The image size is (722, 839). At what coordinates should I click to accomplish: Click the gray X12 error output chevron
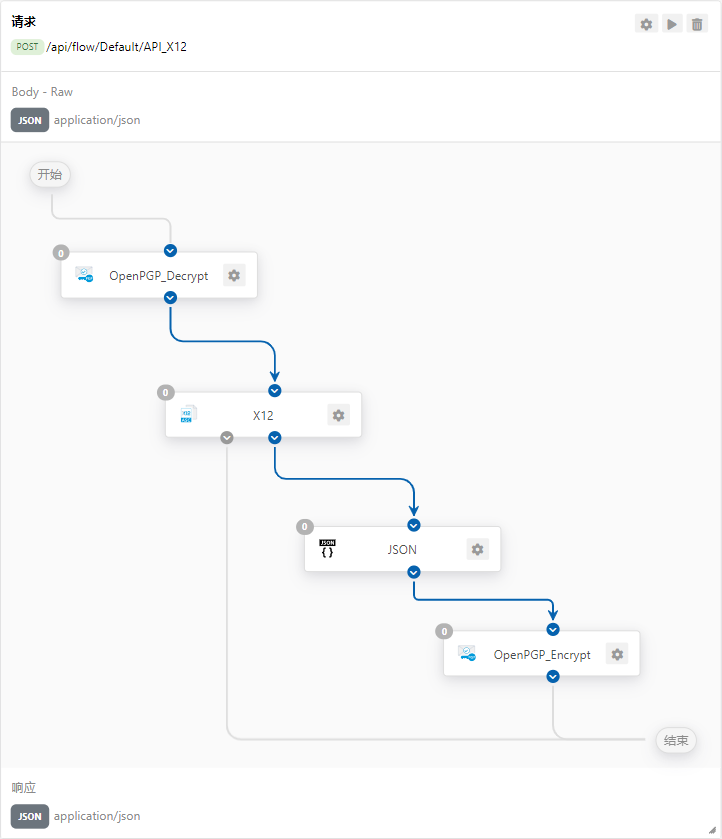227,437
